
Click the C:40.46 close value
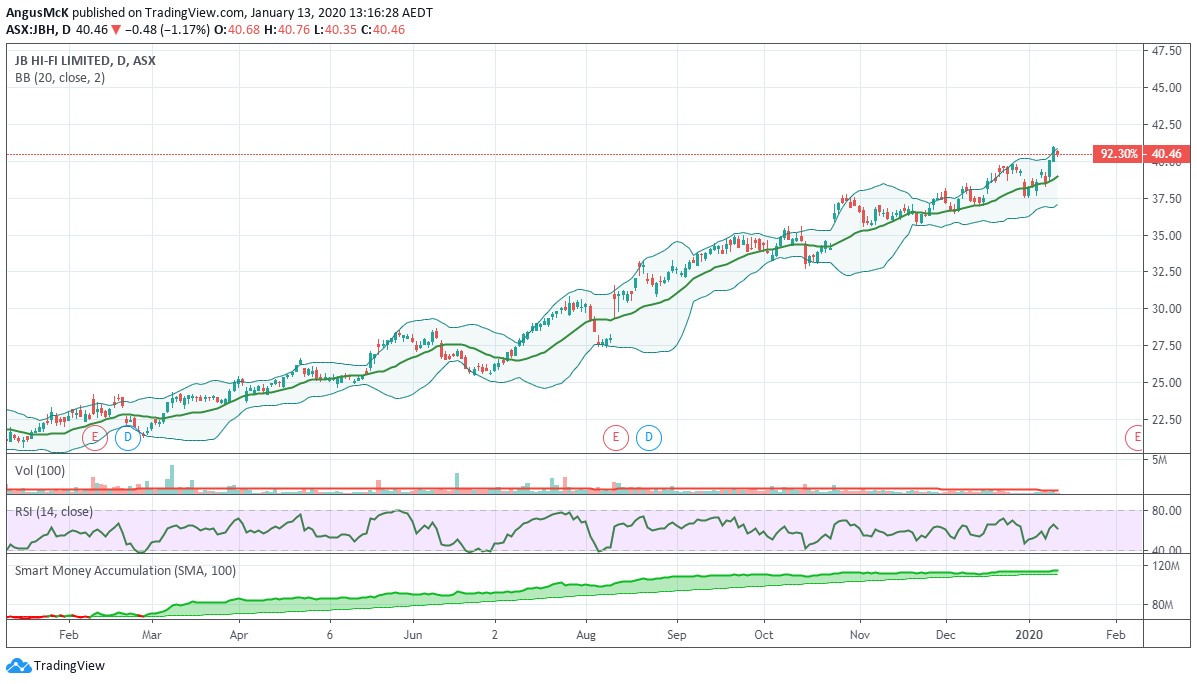382,30
